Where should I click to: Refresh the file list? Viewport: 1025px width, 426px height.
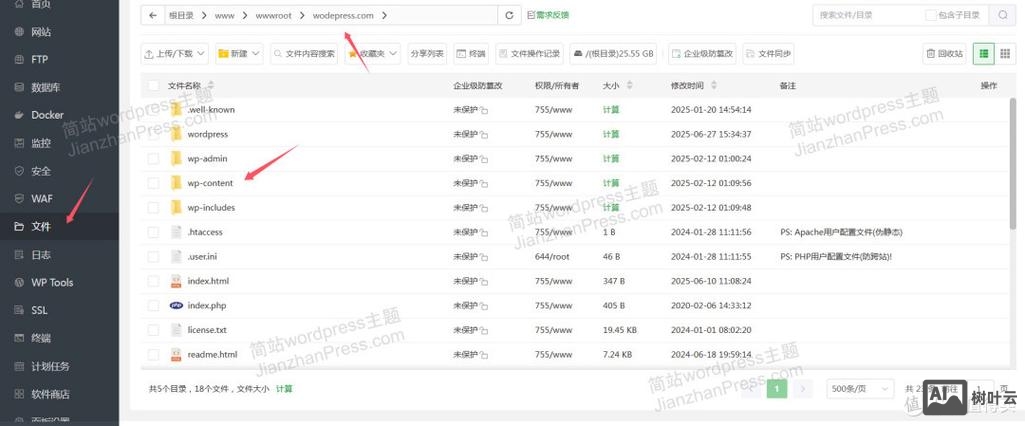click(x=510, y=15)
